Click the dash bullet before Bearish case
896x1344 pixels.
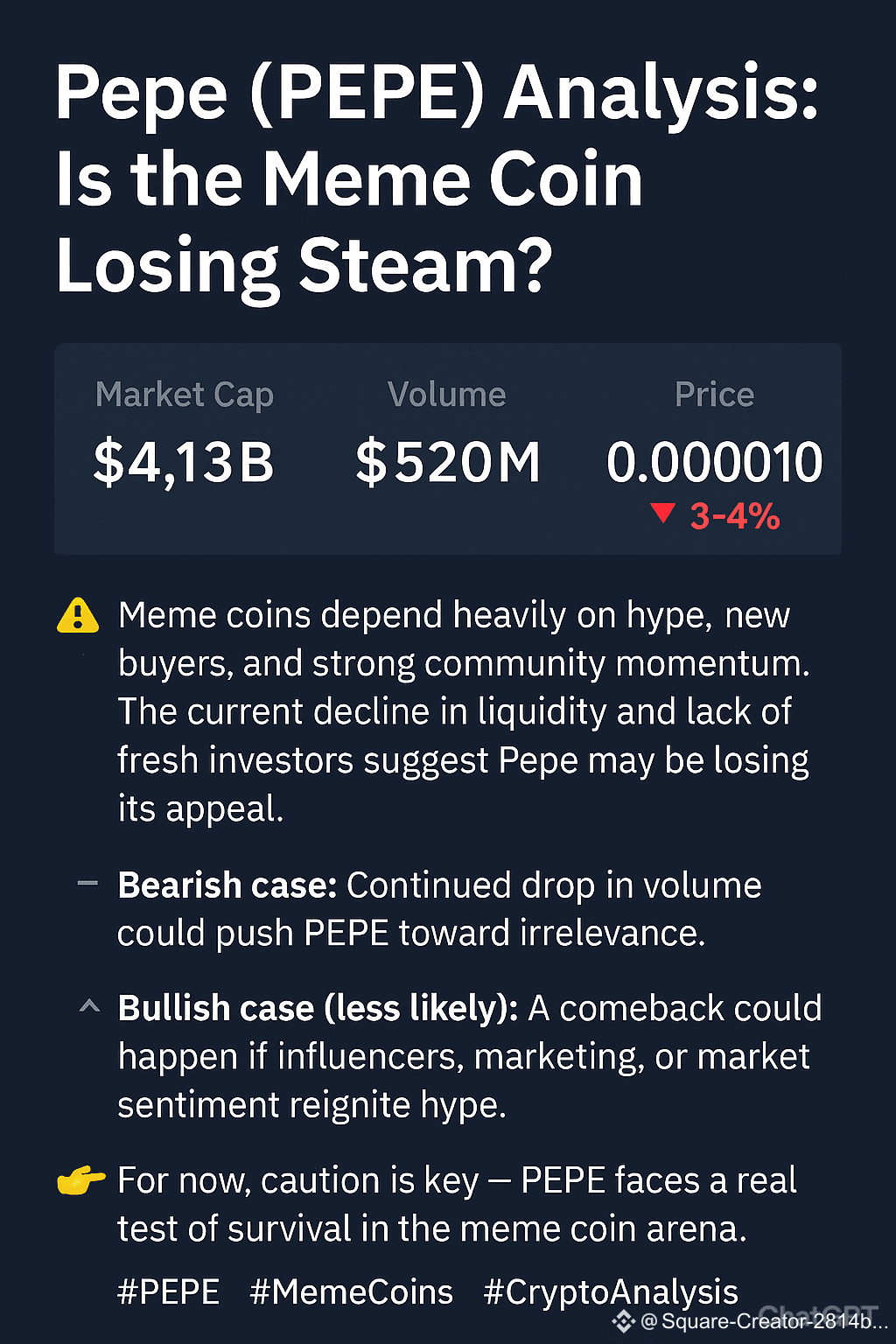click(87, 884)
